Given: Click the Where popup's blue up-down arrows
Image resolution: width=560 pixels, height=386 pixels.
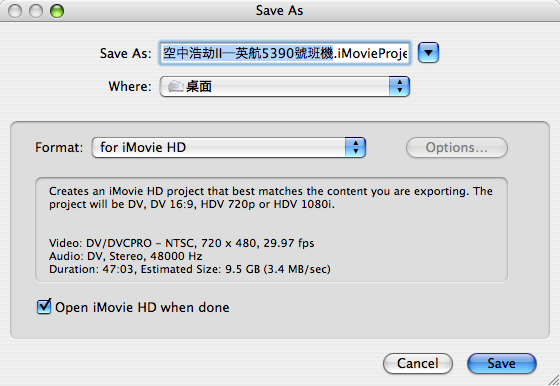Looking at the screenshot, I should click(399, 86).
